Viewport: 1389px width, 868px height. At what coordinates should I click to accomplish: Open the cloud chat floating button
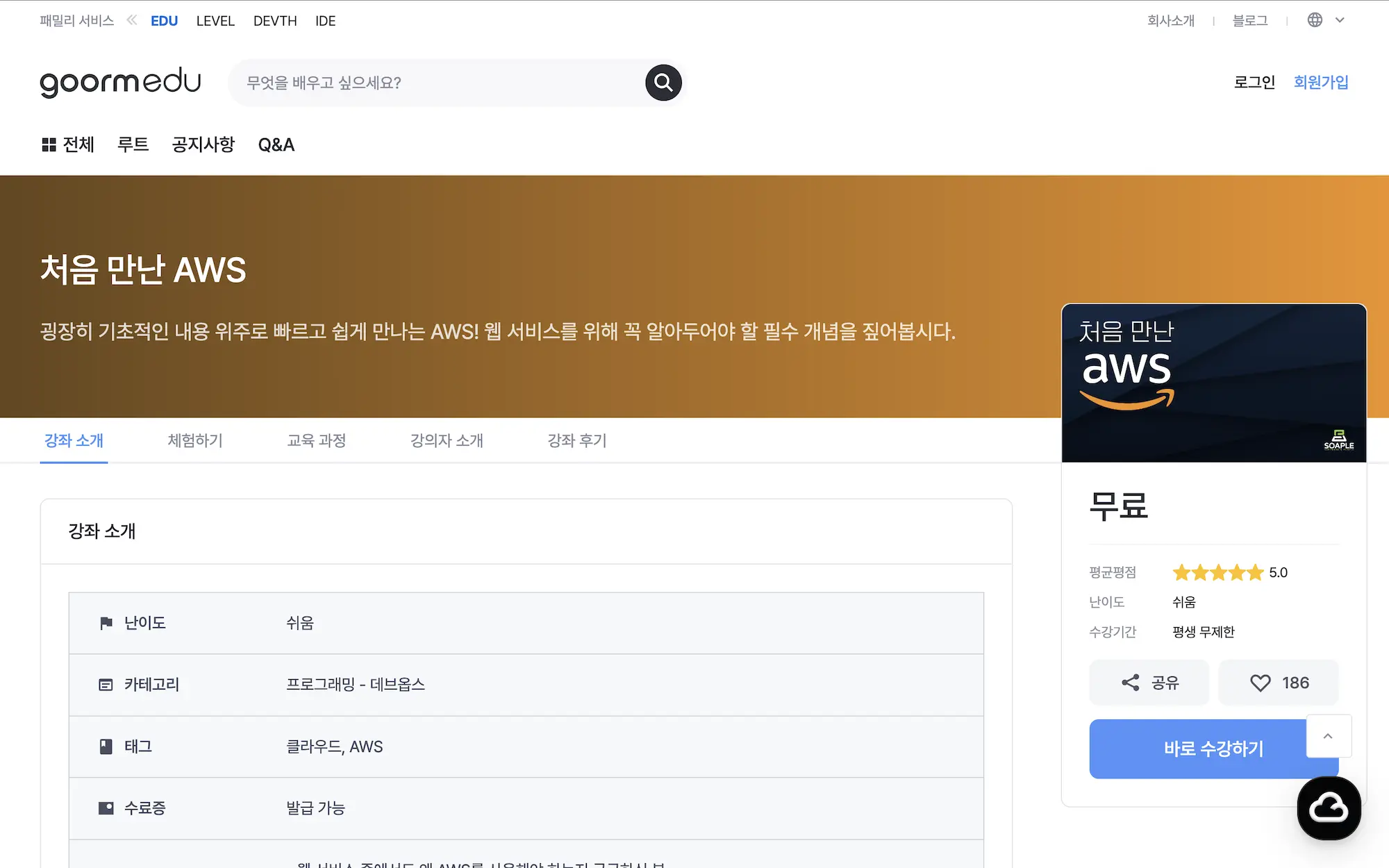[x=1329, y=808]
